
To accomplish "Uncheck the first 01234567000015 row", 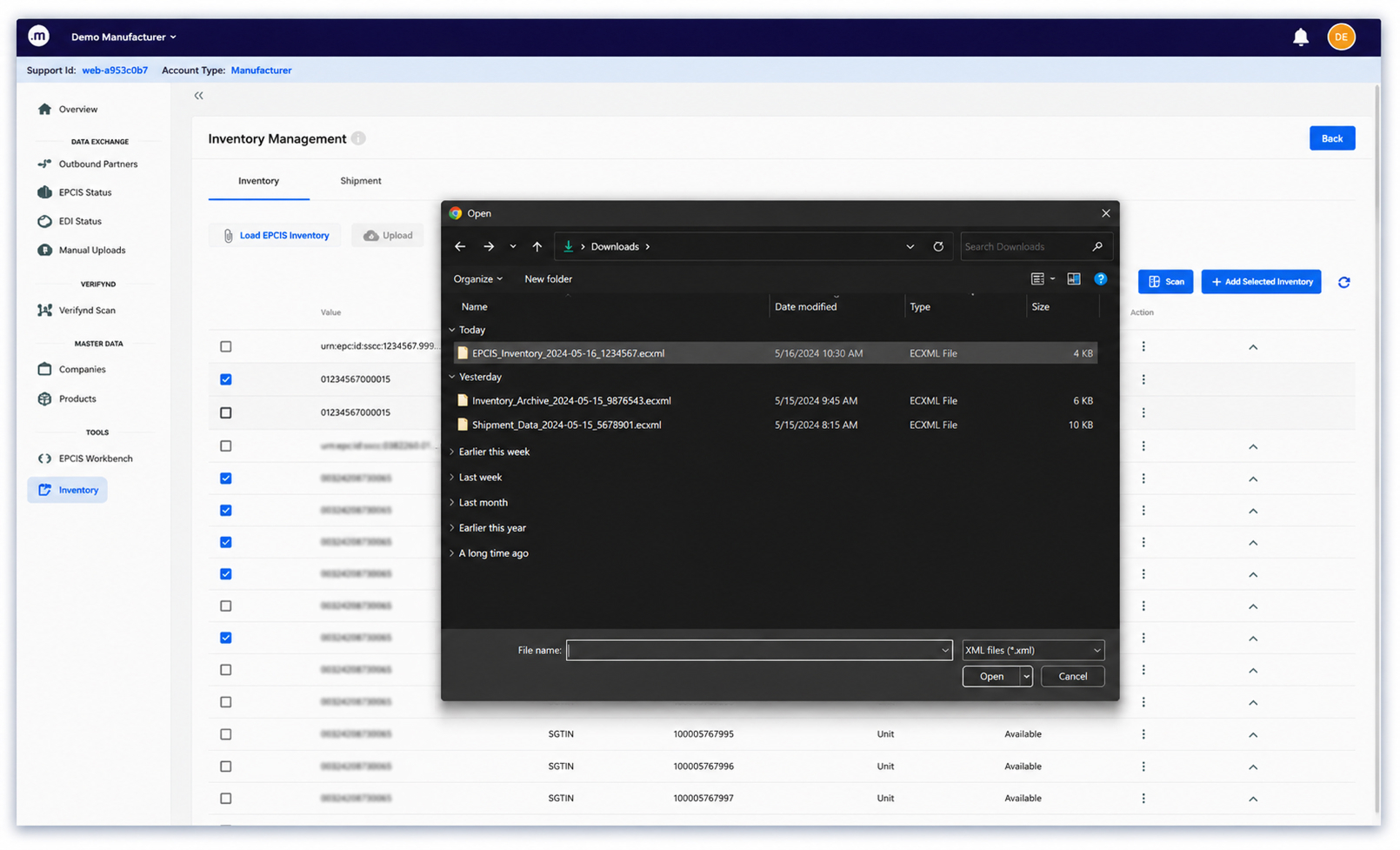I will 226,379.
